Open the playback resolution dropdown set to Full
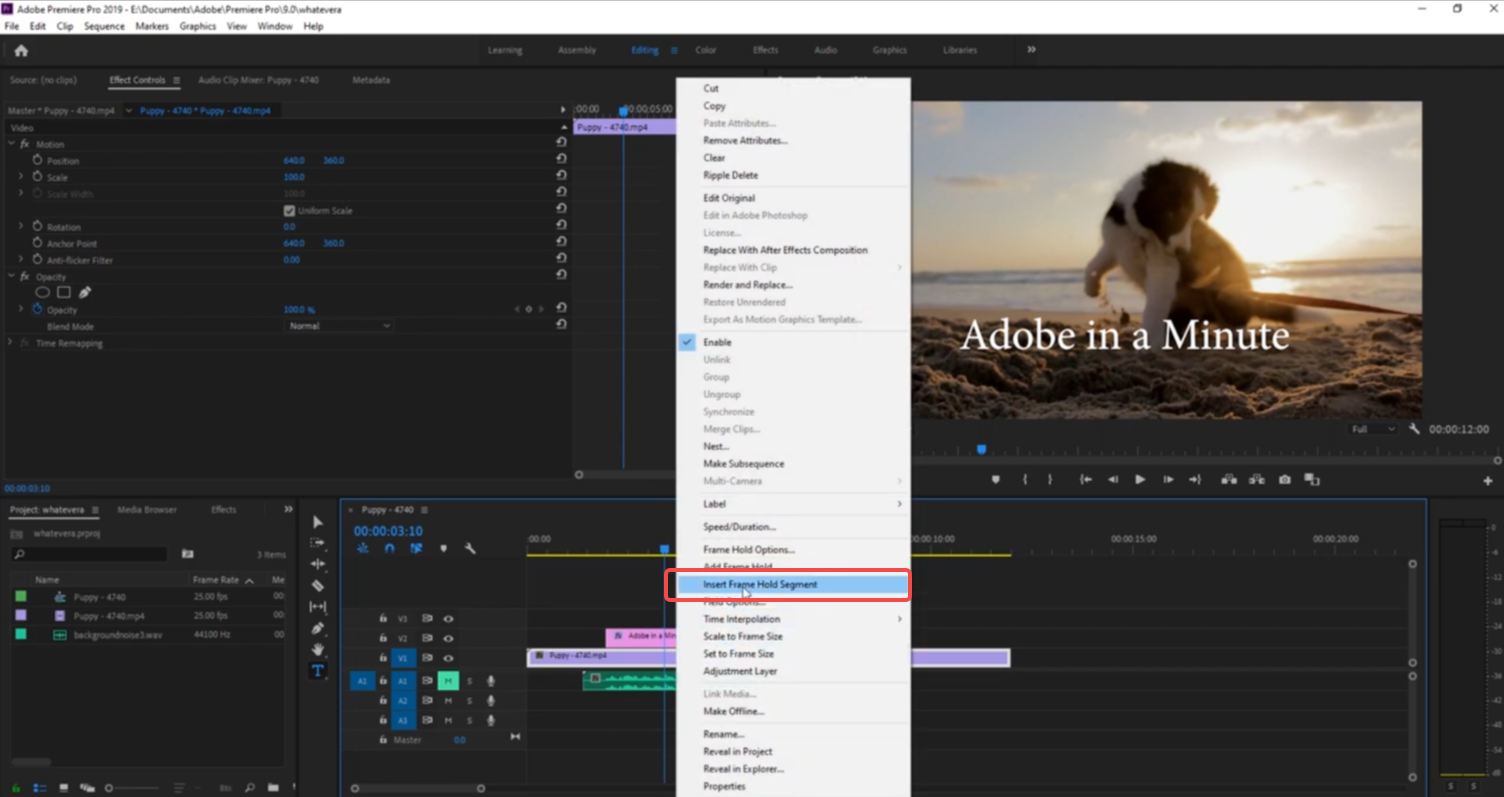The height and width of the screenshot is (797, 1504). (x=1372, y=428)
